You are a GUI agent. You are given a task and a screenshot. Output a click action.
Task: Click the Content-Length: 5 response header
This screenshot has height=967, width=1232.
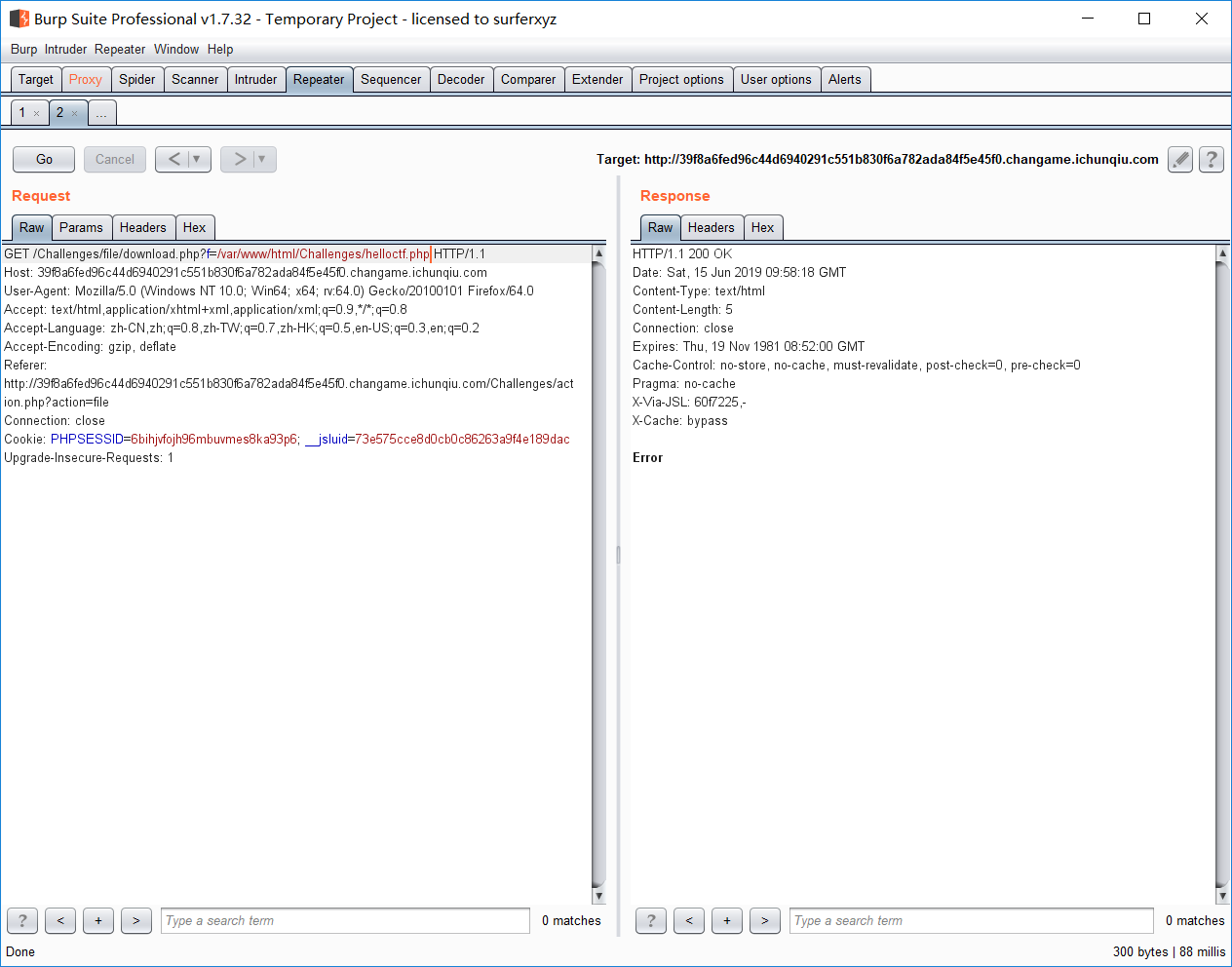click(682, 309)
